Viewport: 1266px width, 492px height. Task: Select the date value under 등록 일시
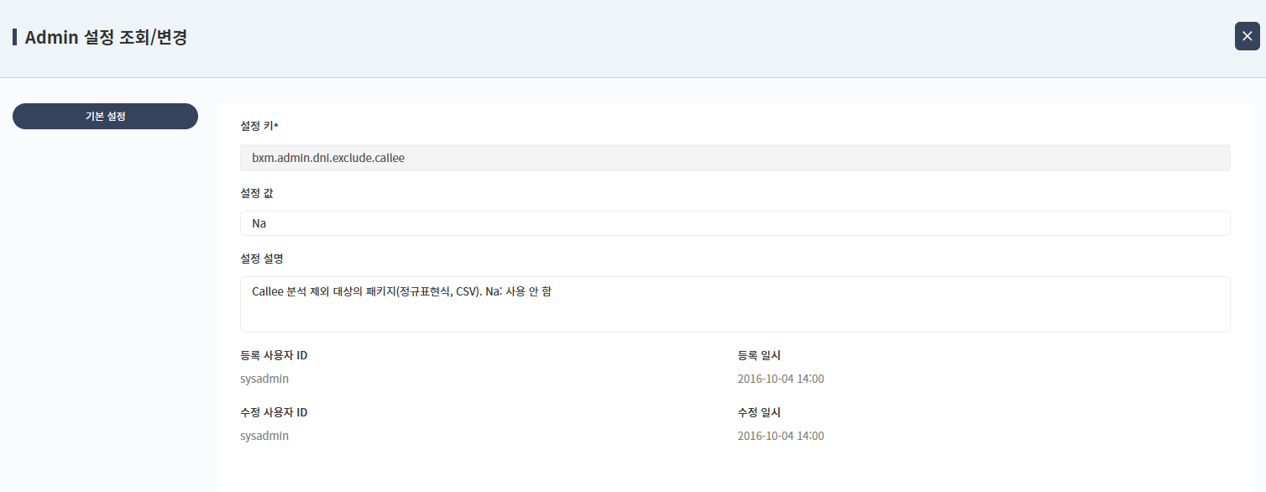click(x=781, y=379)
